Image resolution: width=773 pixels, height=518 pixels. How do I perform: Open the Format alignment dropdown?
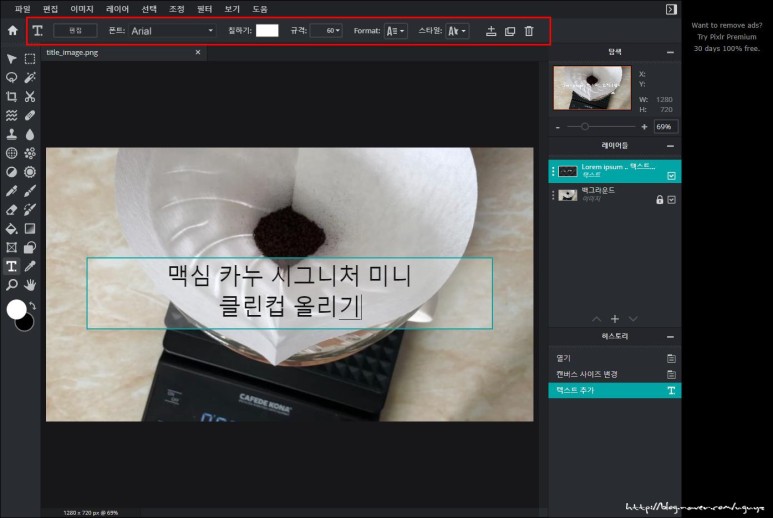[396, 31]
